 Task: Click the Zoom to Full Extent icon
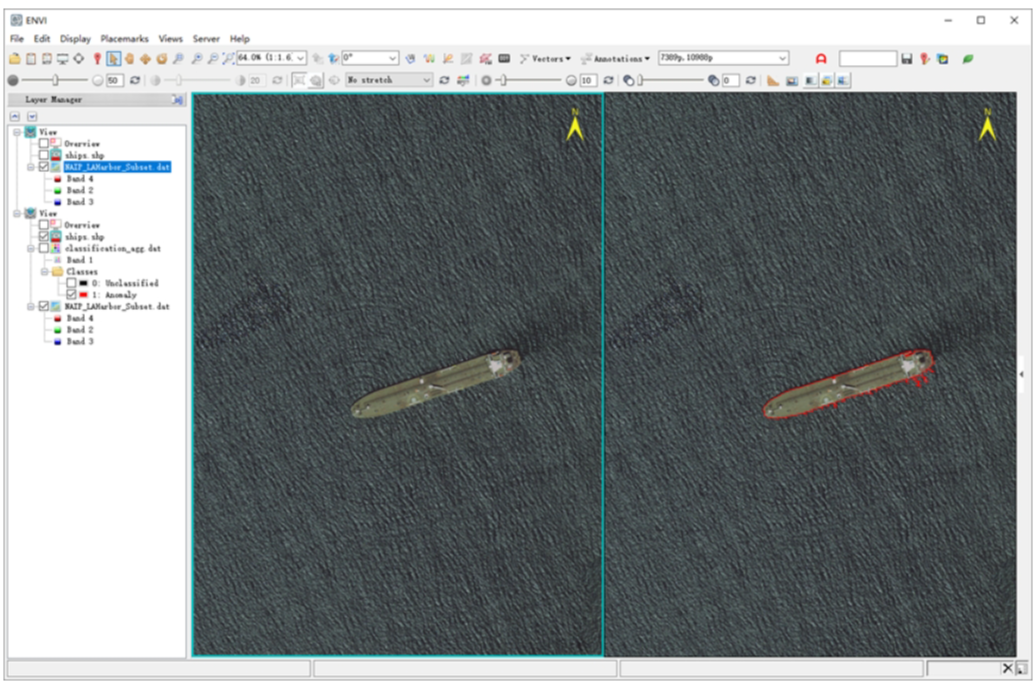pos(228,59)
